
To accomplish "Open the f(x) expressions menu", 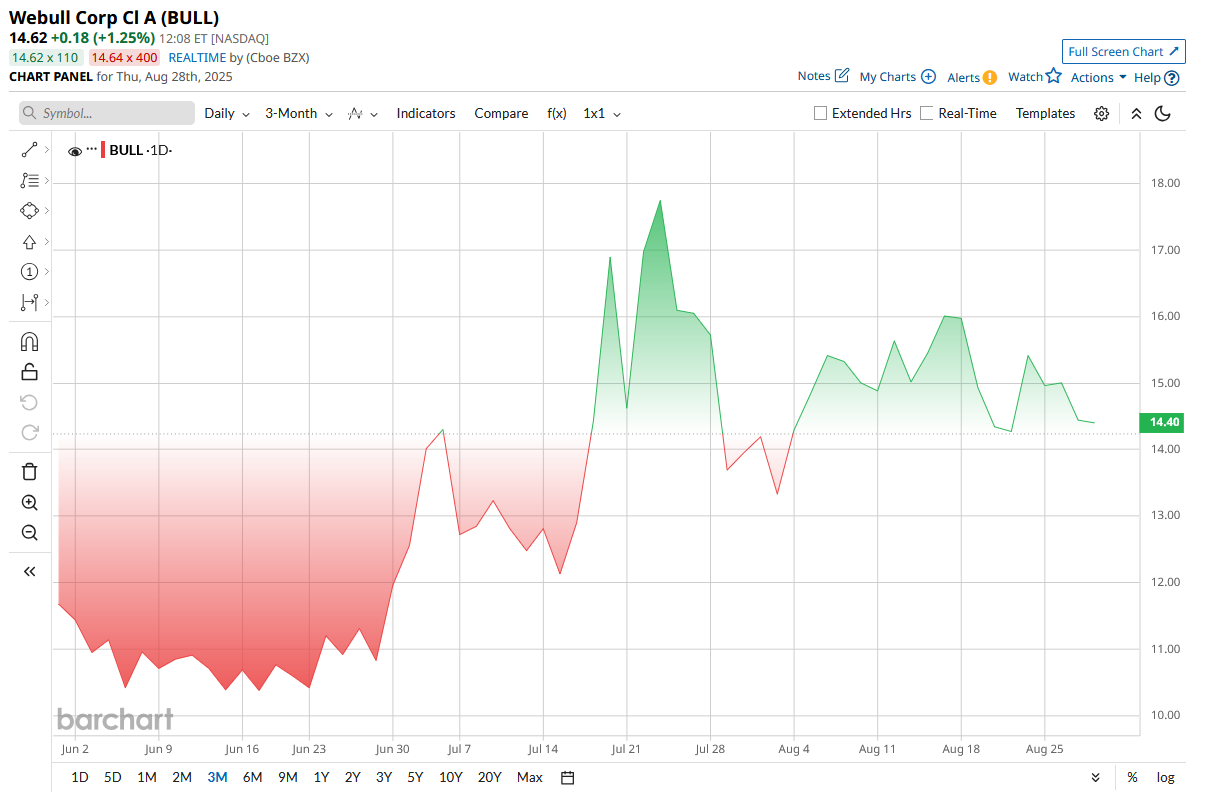I will [x=557, y=114].
